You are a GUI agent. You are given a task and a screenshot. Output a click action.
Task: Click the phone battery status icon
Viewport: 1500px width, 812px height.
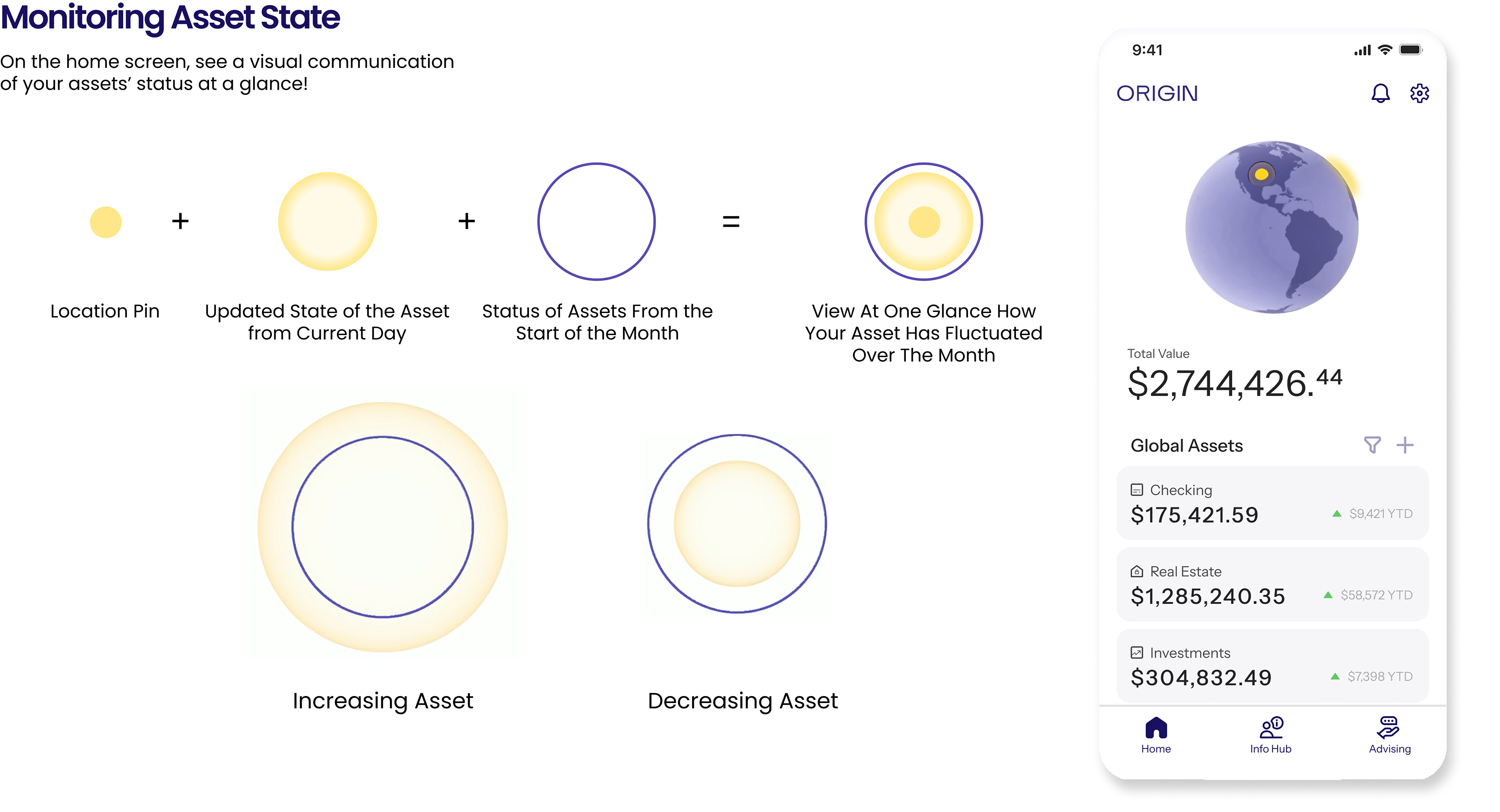point(1410,50)
